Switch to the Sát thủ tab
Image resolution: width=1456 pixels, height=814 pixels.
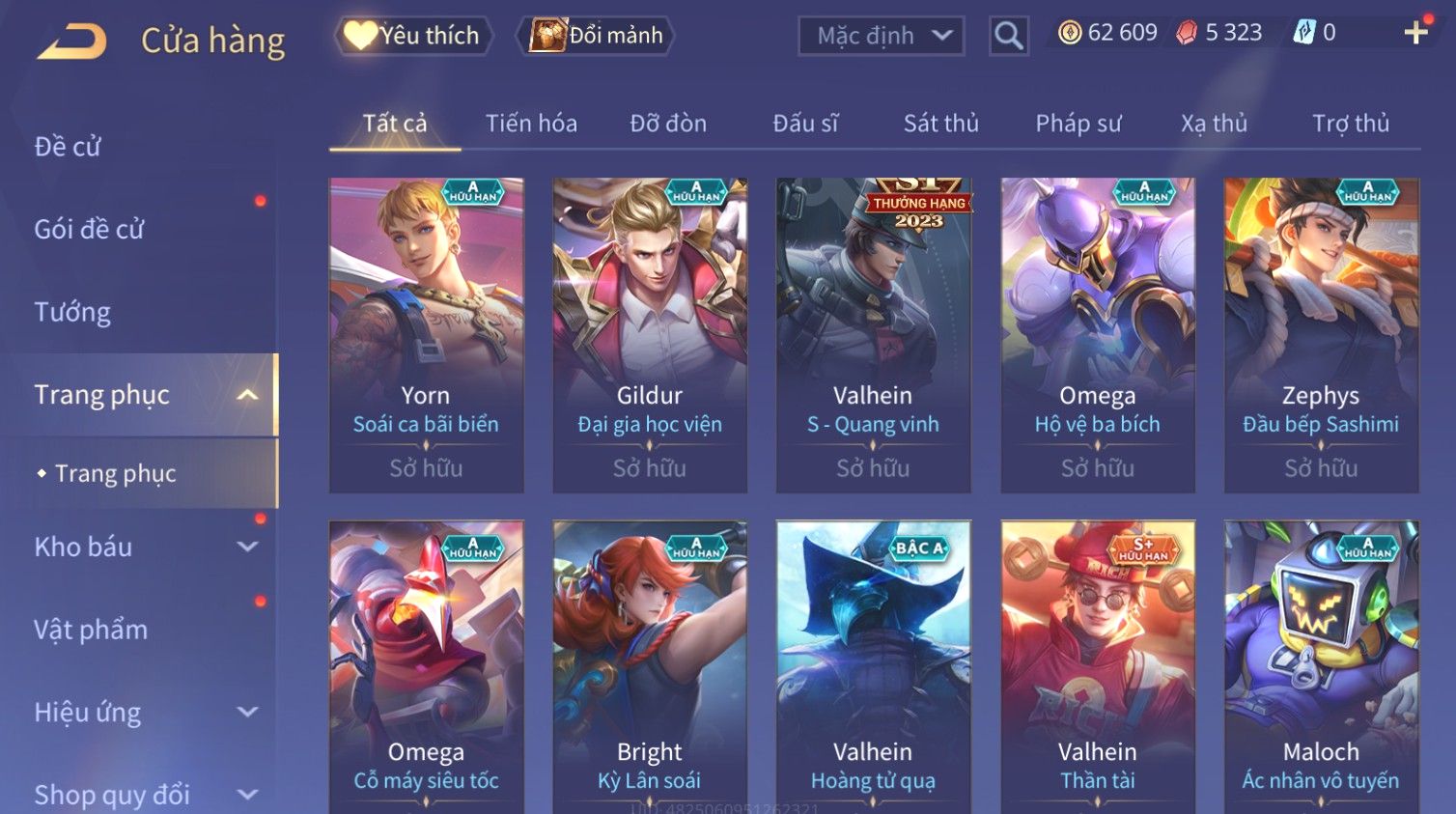click(940, 124)
